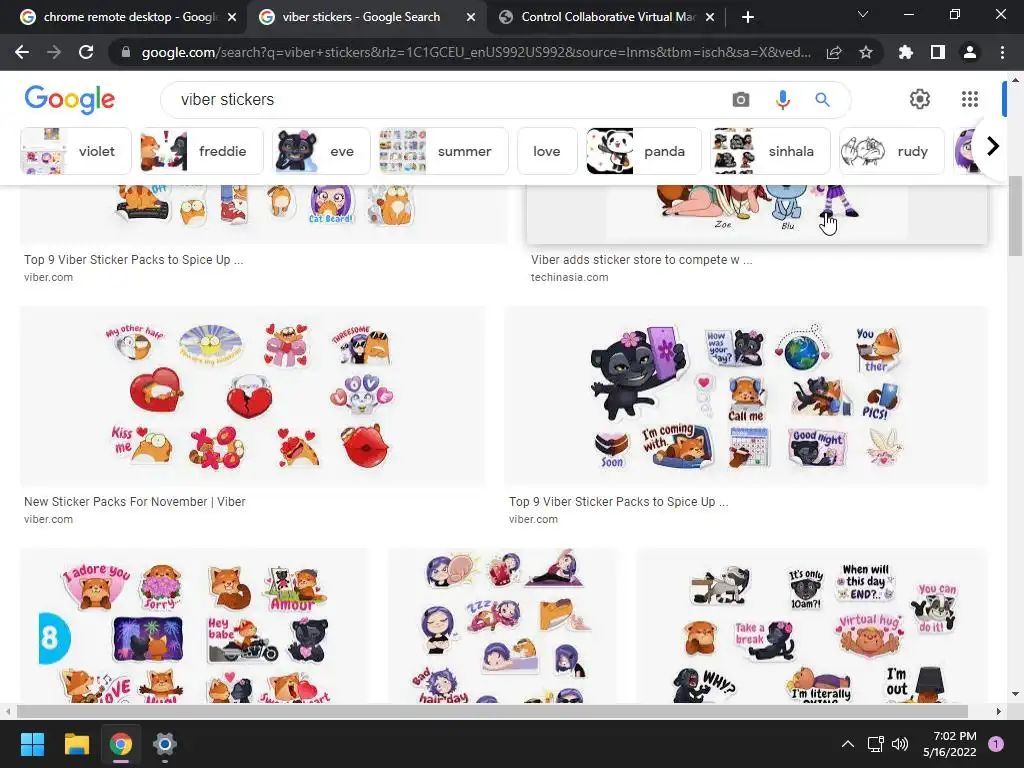Open the Chrome profile avatar
The height and width of the screenshot is (768, 1024).
click(x=970, y=52)
